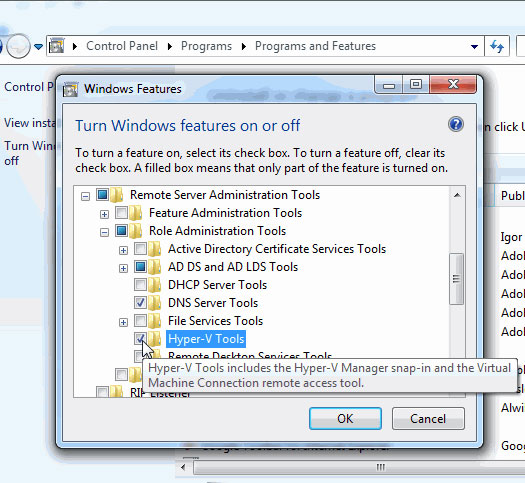The width and height of the screenshot is (525, 483).
Task: Enable the DHCP Server Tools checkbox
Action: (140, 285)
